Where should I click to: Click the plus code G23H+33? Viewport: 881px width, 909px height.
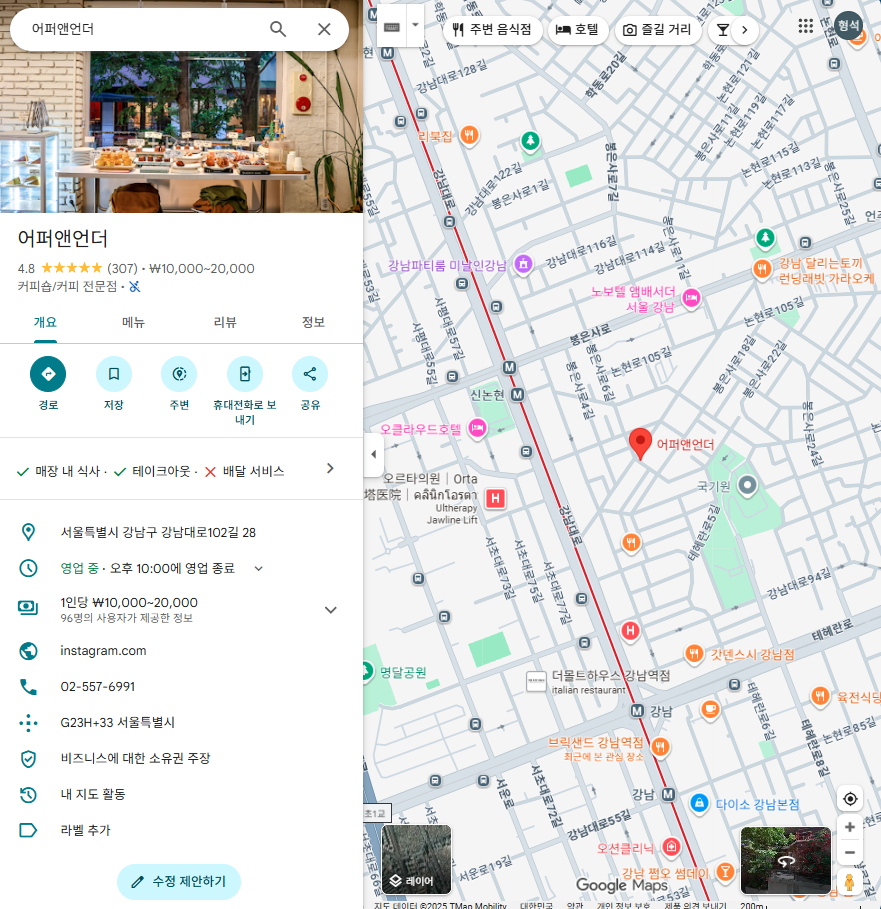click(x=117, y=722)
